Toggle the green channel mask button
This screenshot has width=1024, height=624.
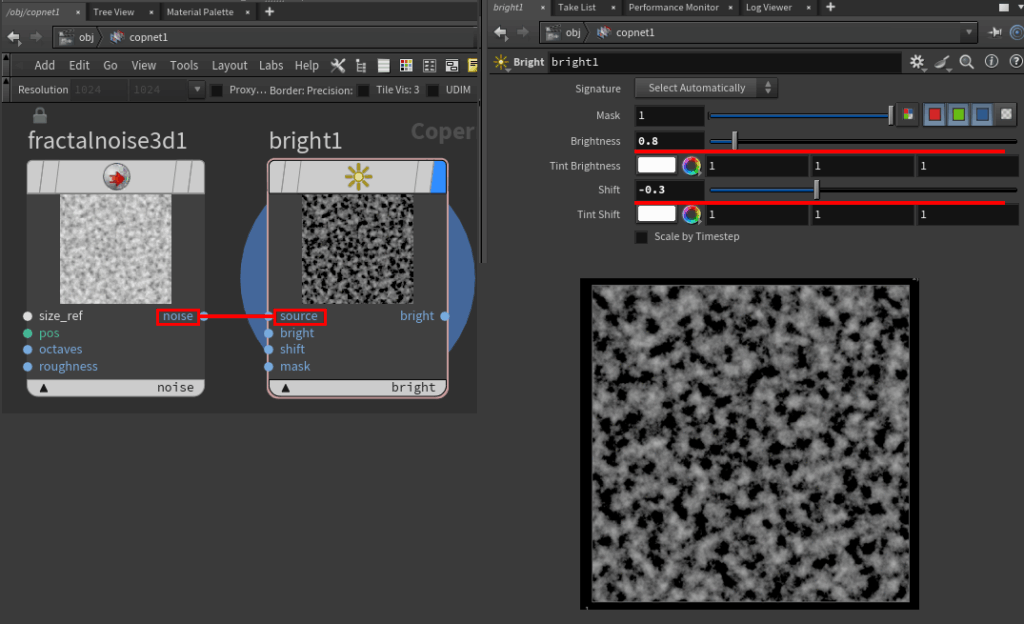coord(958,115)
